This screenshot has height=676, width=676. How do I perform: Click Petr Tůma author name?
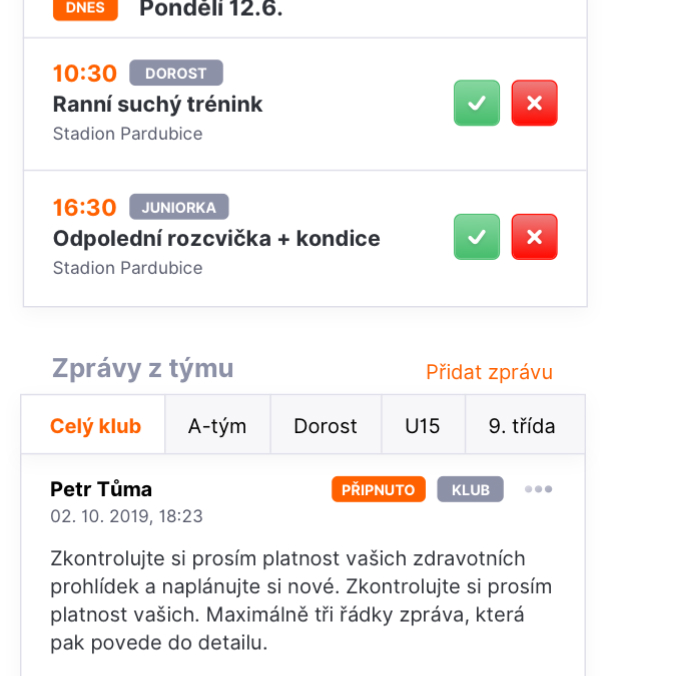pos(101,489)
